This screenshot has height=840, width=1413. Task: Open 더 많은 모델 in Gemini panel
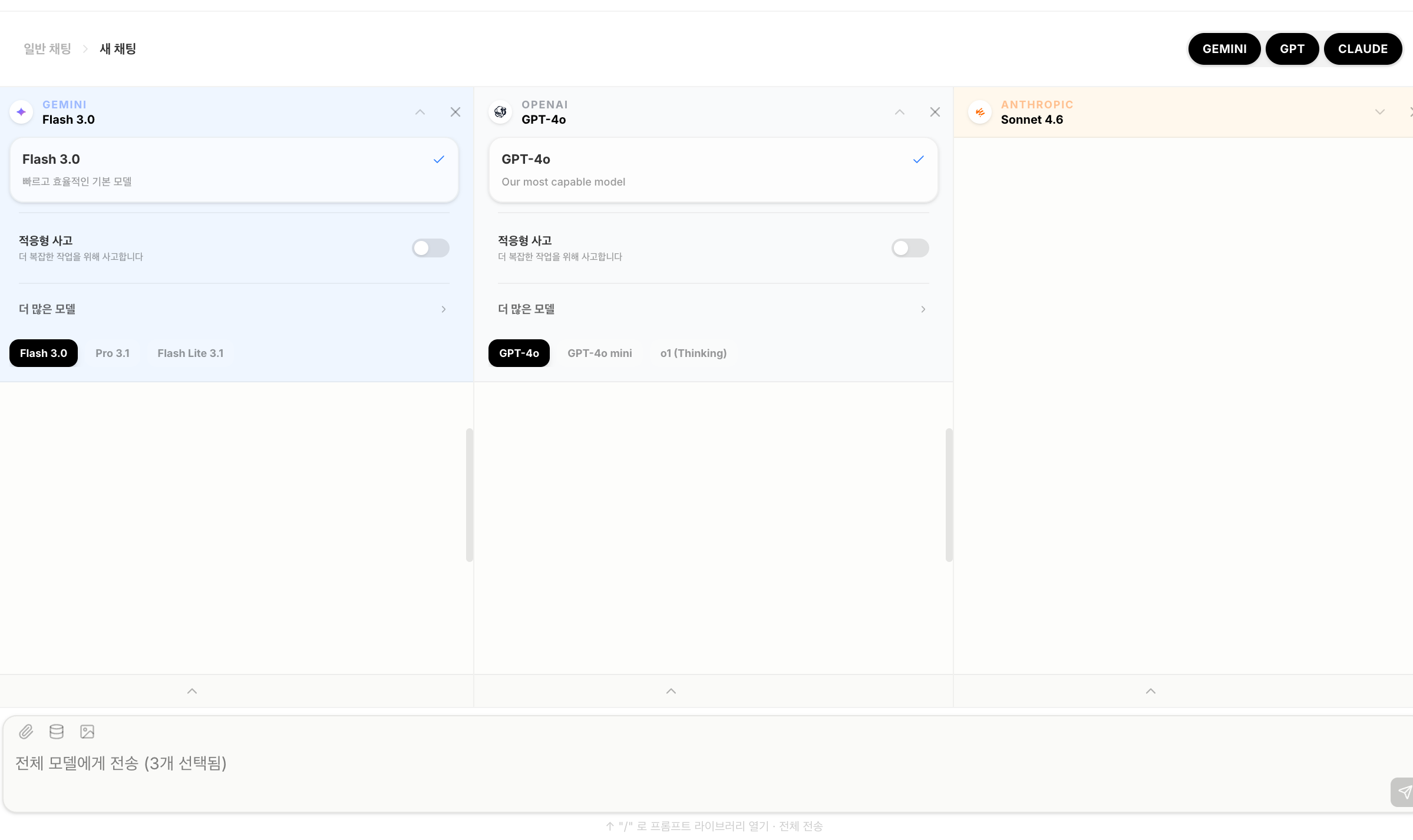[x=234, y=309]
